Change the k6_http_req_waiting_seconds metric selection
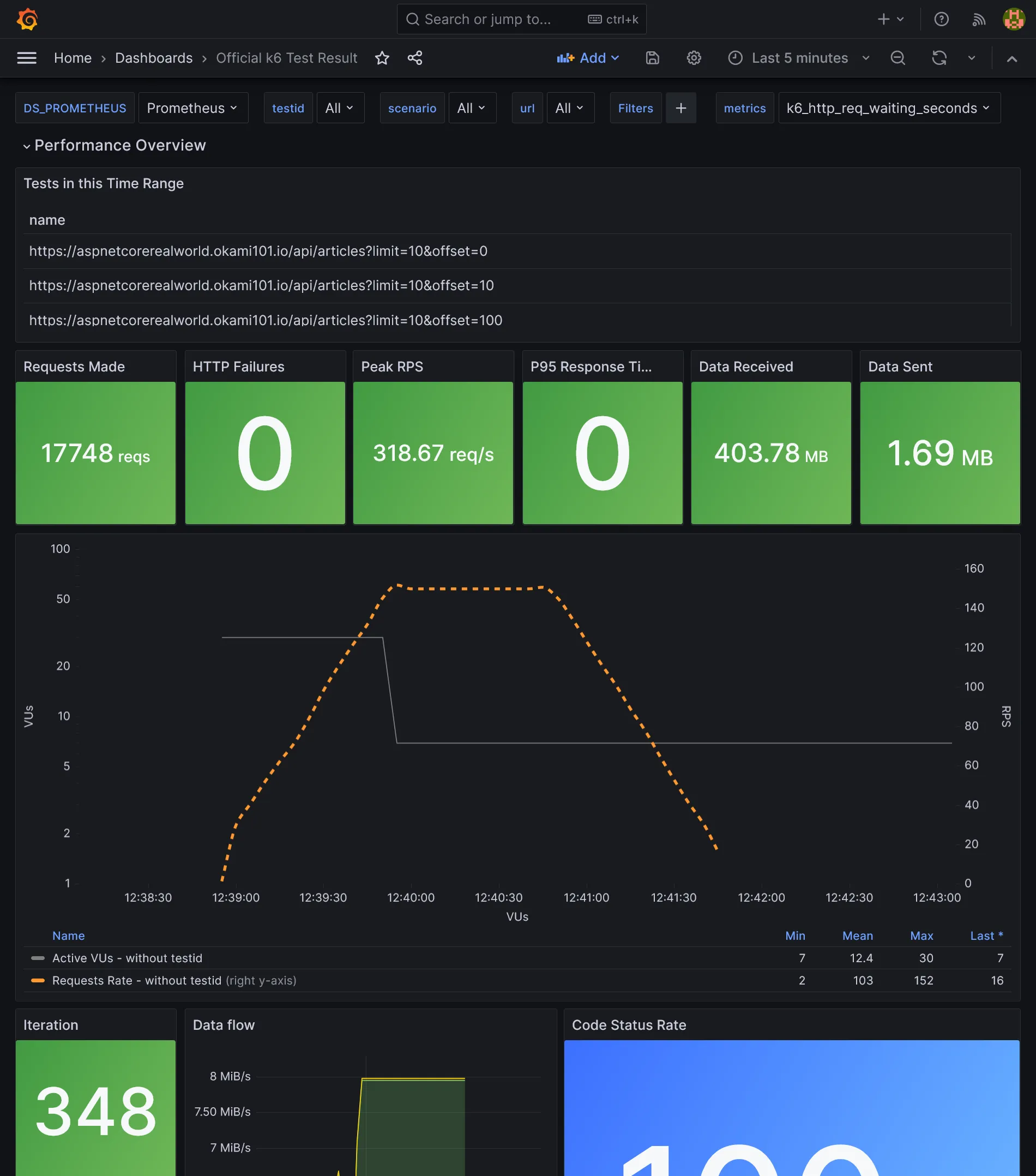The height and width of the screenshot is (1176, 1036). point(889,107)
